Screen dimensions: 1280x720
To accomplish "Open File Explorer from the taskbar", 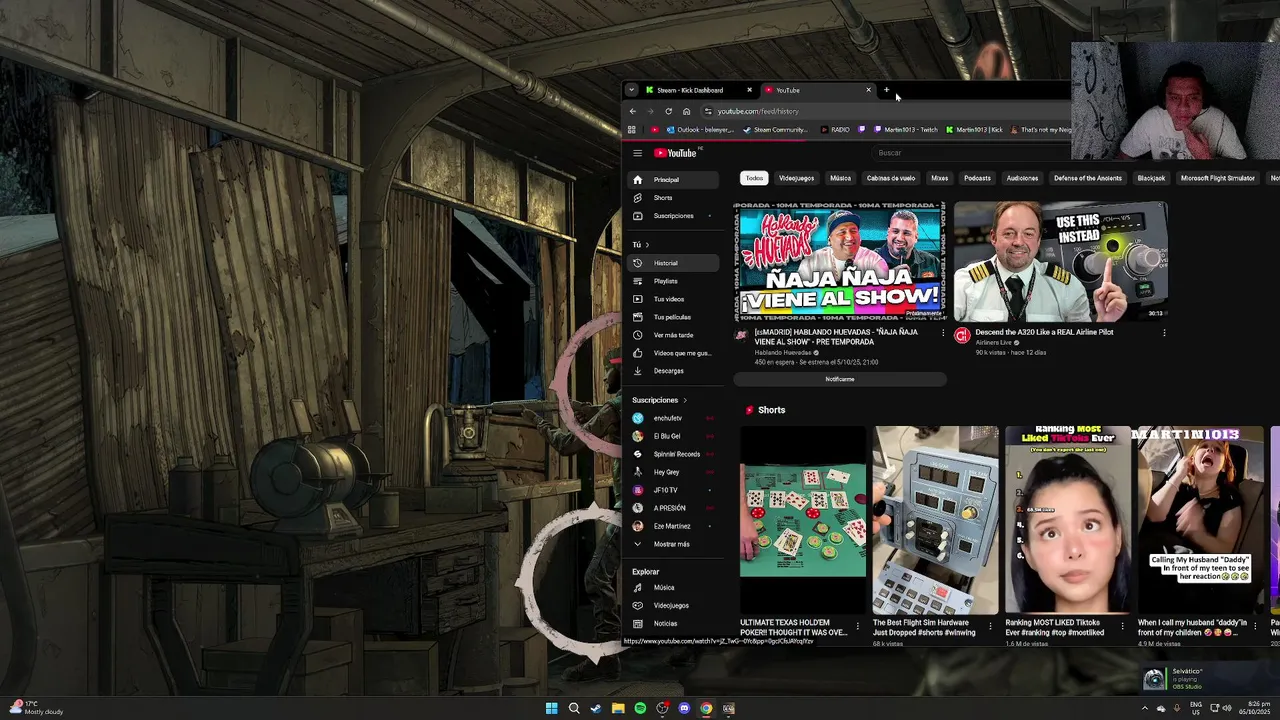I will 618,708.
